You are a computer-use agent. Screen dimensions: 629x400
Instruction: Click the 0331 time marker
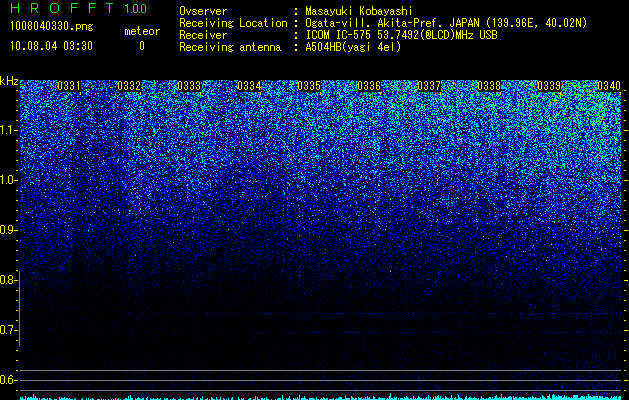pos(69,86)
